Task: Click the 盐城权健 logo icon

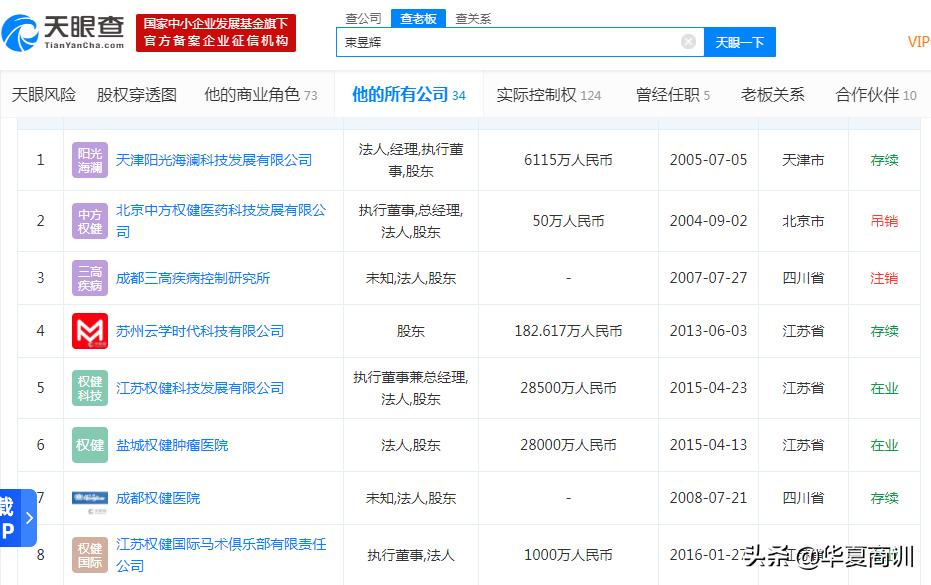Action: [89, 444]
